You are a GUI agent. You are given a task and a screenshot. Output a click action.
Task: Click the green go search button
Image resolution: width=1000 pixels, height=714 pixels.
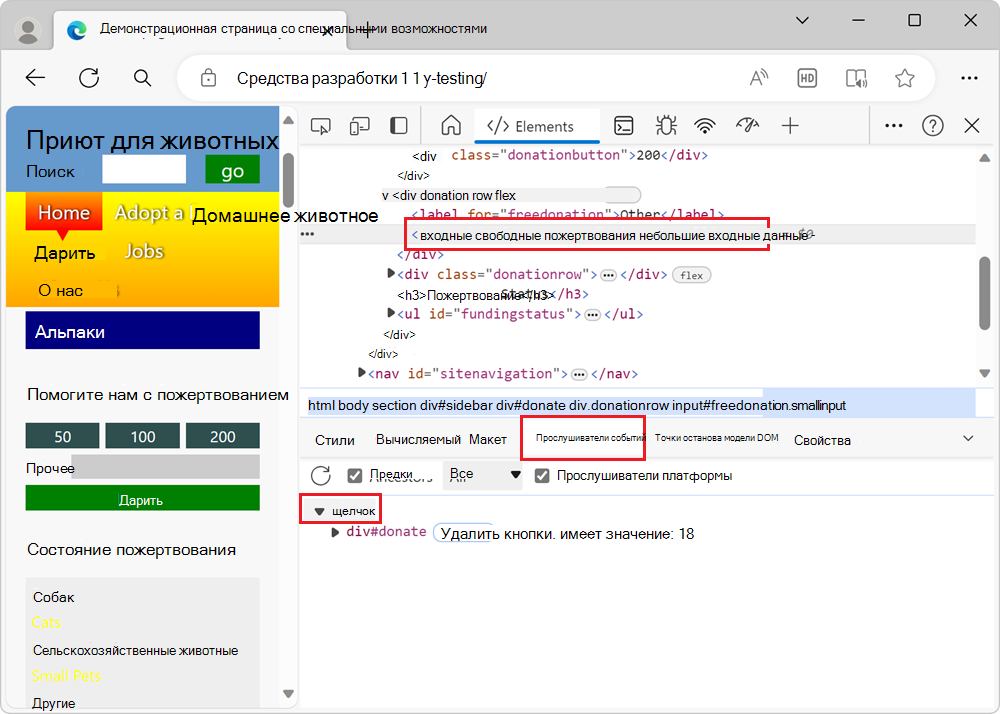coord(231,171)
